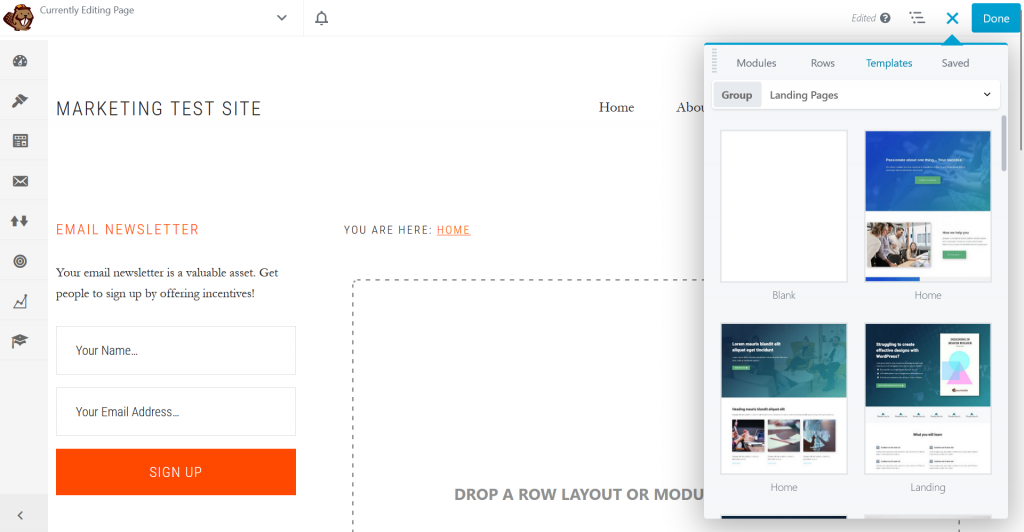Click the Home navigation menu item

coord(616,107)
